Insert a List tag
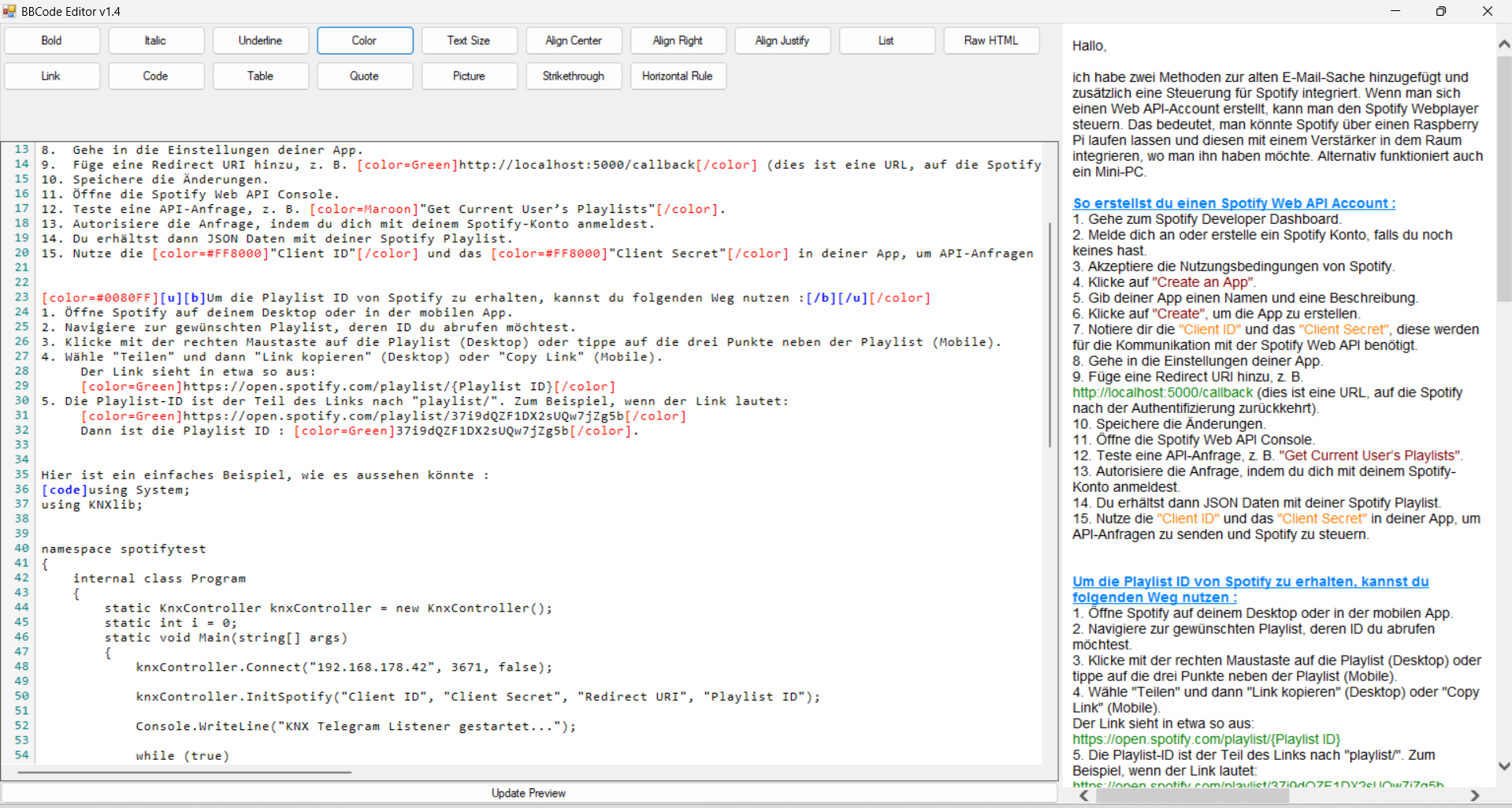This screenshot has height=808, width=1512. (x=887, y=40)
